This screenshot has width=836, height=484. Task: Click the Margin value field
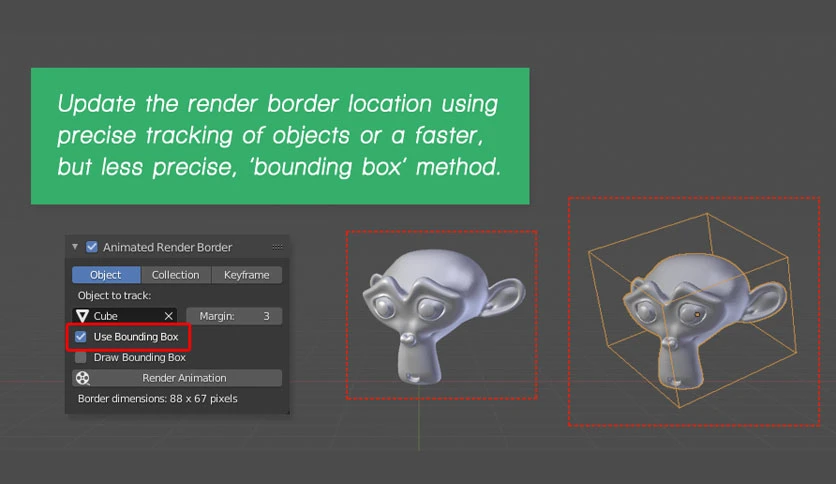tap(234, 316)
